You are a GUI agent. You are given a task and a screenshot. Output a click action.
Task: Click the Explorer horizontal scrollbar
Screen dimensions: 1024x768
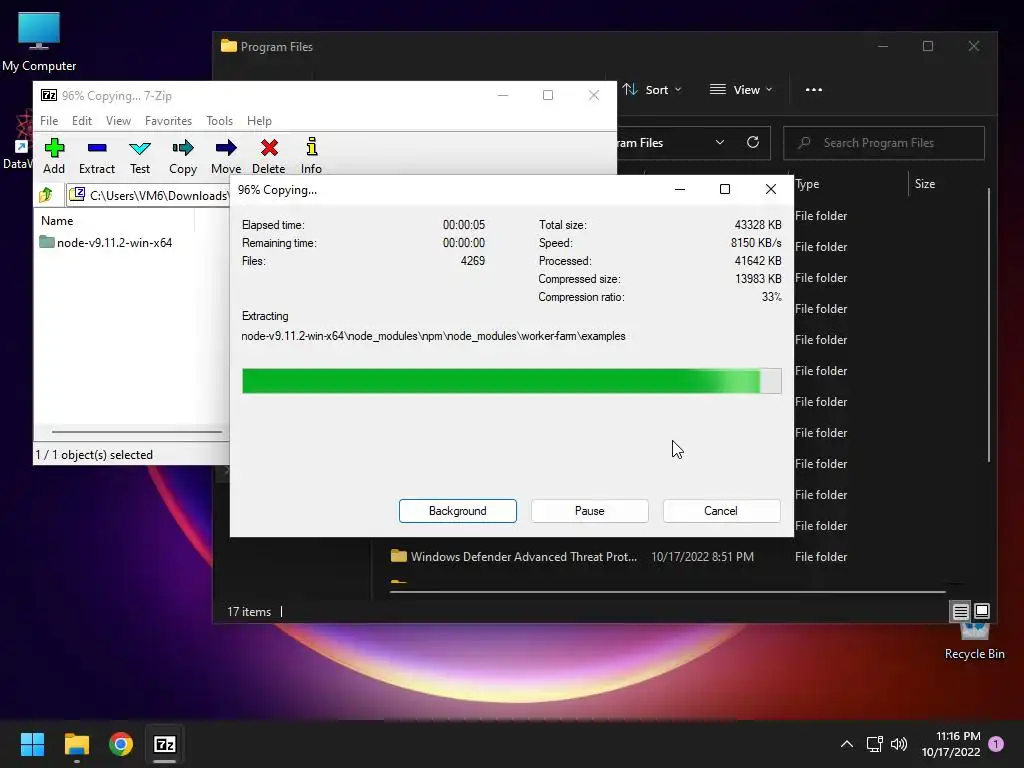click(667, 592)
